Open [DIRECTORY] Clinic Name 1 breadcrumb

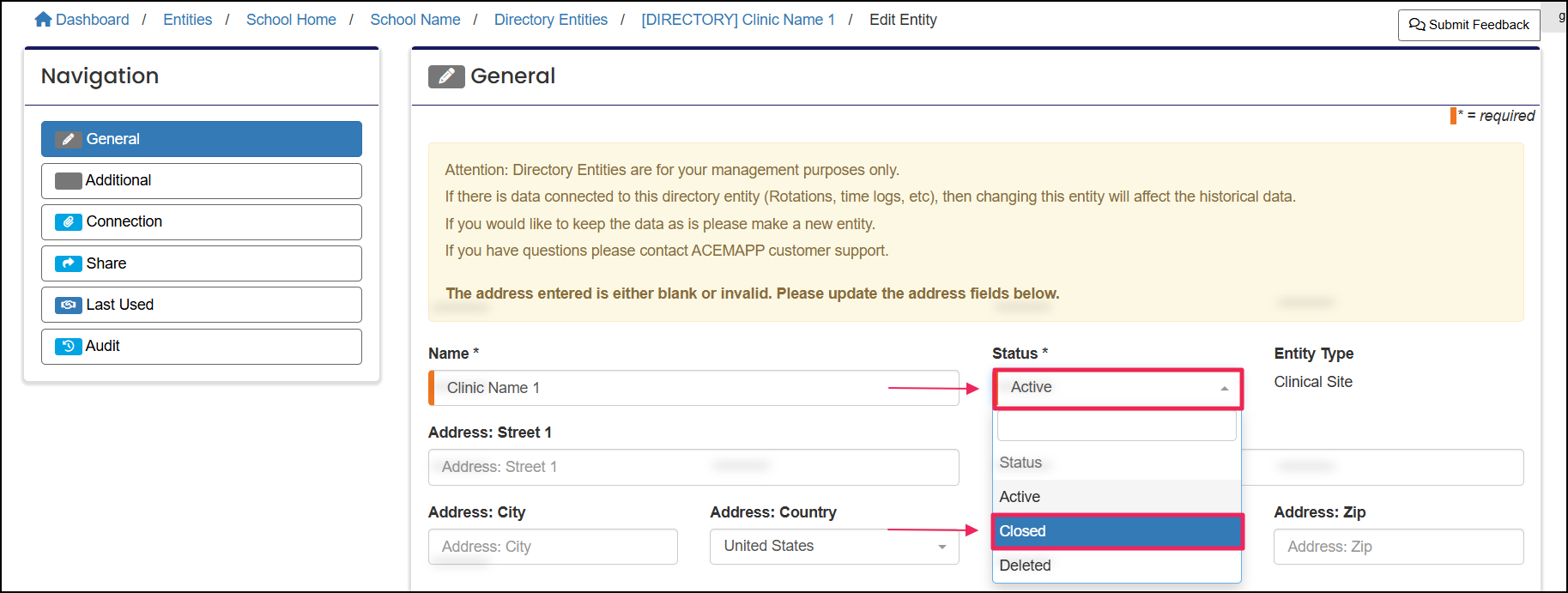point(738,19)
